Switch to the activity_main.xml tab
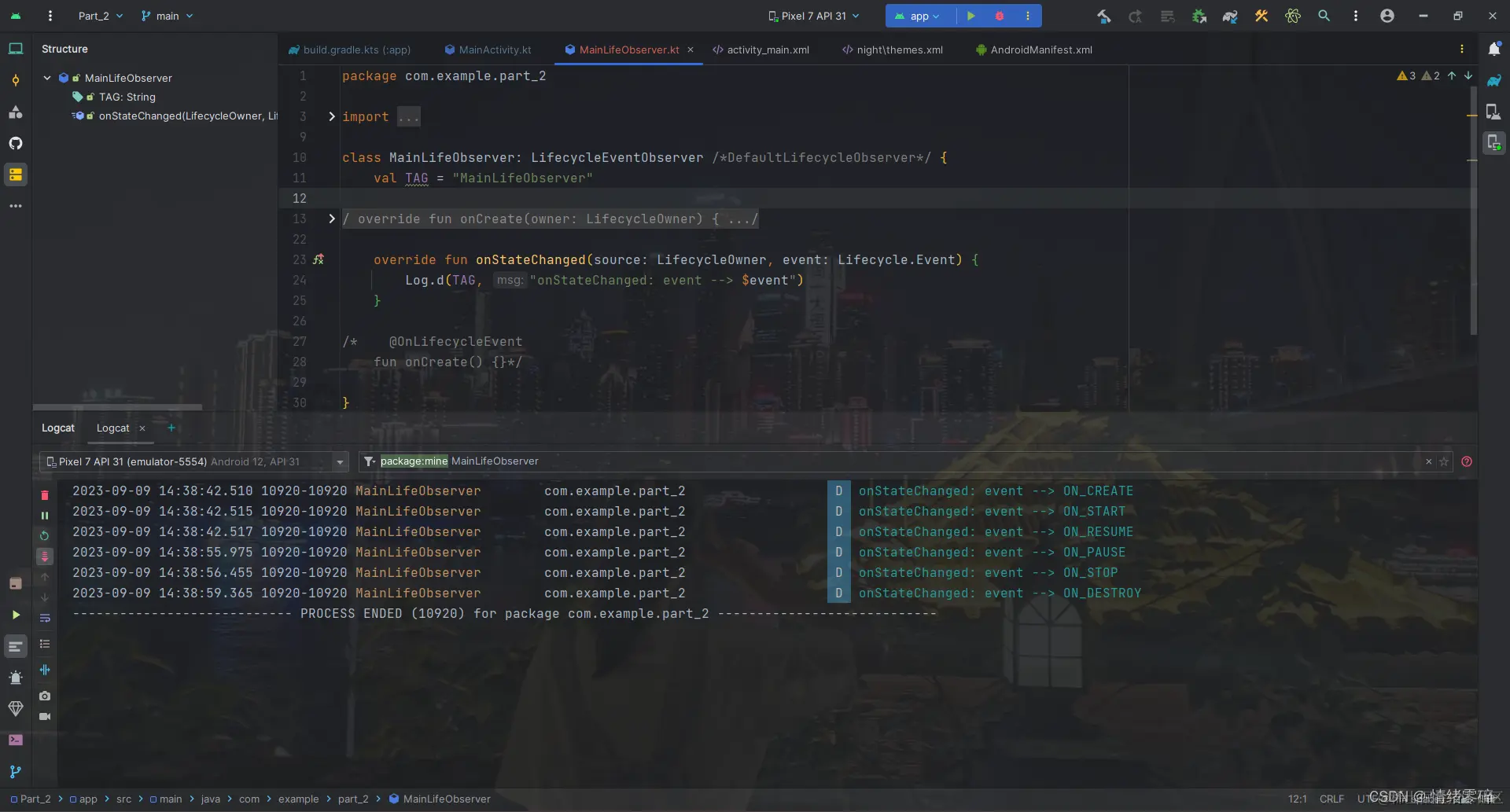 (x=761, y=50)
